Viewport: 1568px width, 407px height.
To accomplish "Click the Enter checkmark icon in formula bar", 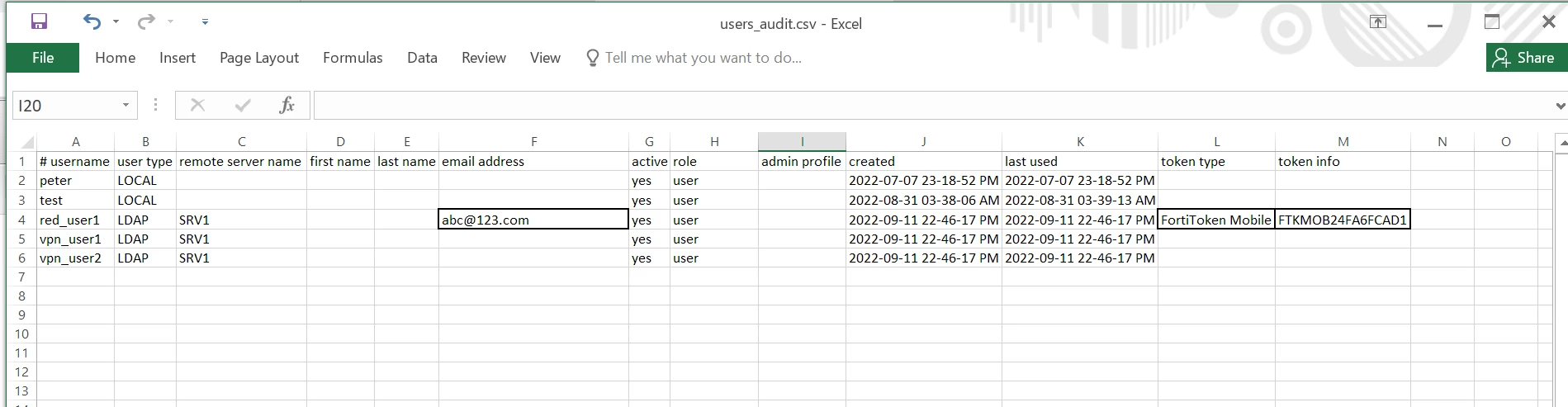I will [243, 105].
